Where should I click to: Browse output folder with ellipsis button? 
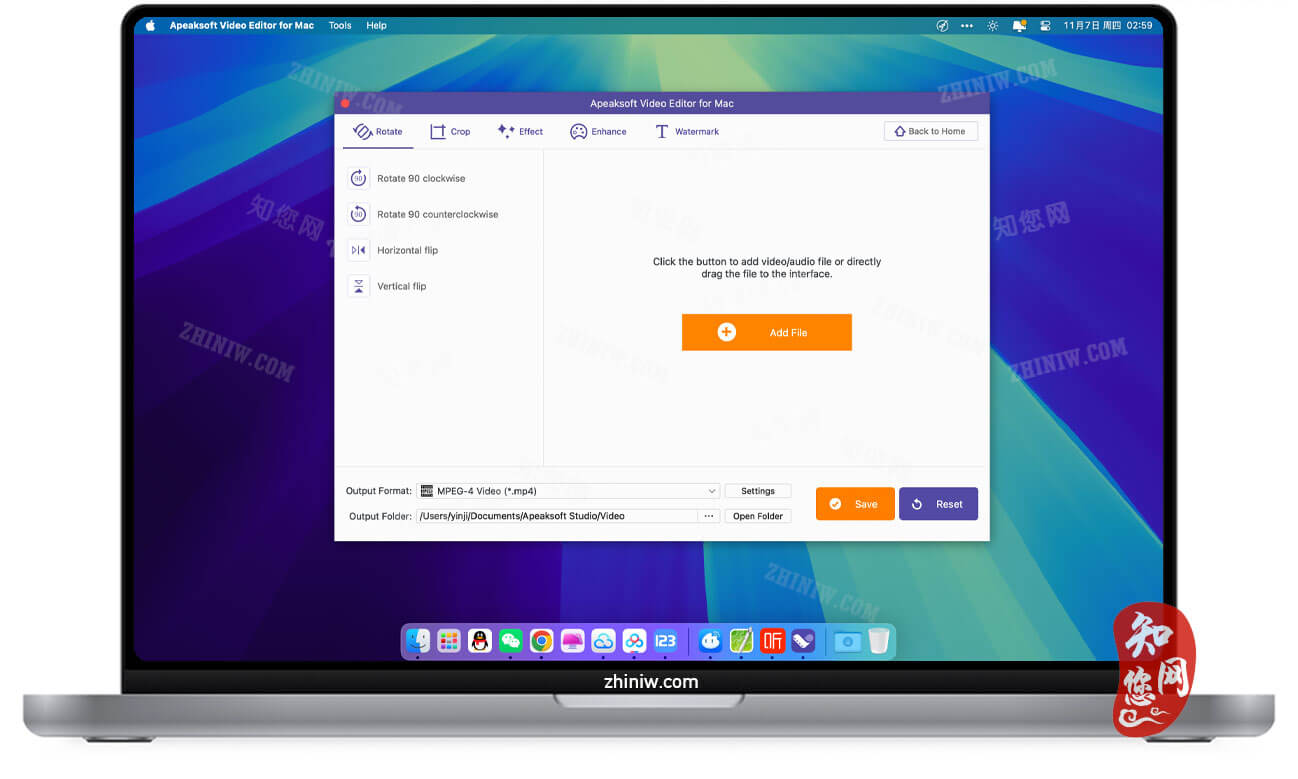pyautogui.click(x=709, y=516)
